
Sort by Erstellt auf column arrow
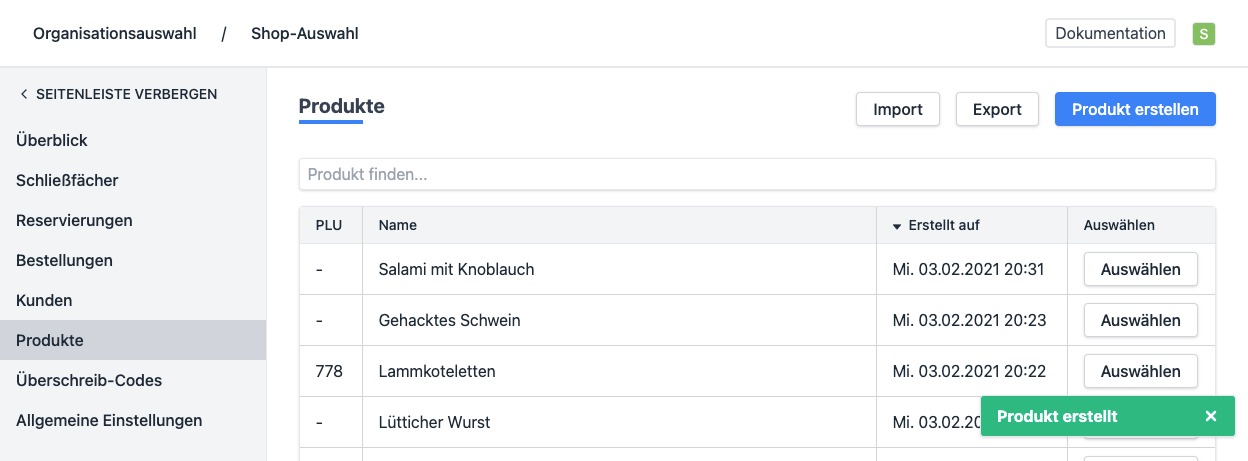click(x=897, y=226)
